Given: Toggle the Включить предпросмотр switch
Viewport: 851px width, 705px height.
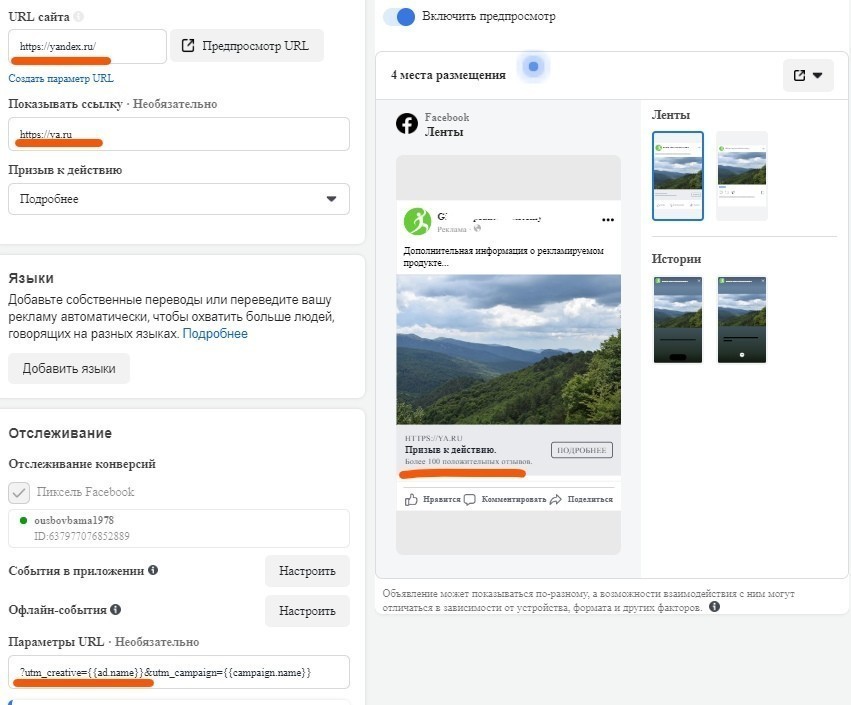Looking at the screenshot, I should [399, 17].
